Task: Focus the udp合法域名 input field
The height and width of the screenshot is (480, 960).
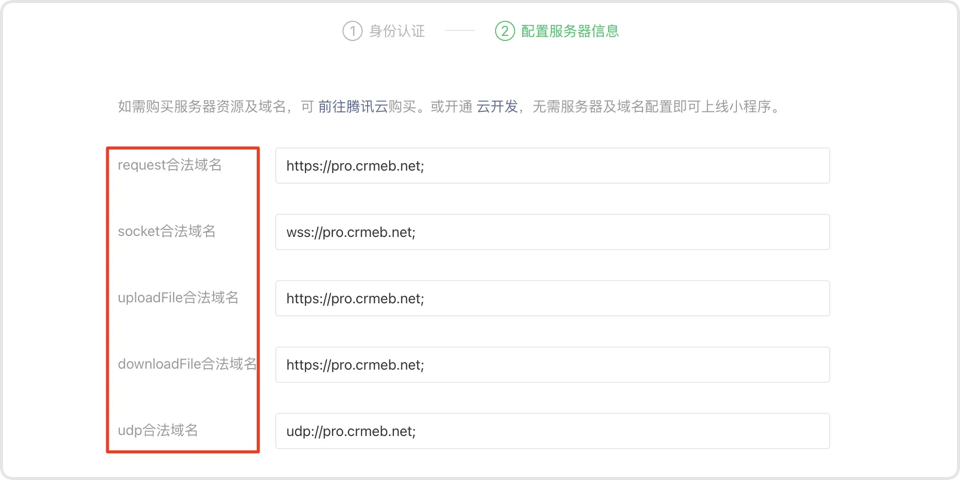Action: click(552, 431)
